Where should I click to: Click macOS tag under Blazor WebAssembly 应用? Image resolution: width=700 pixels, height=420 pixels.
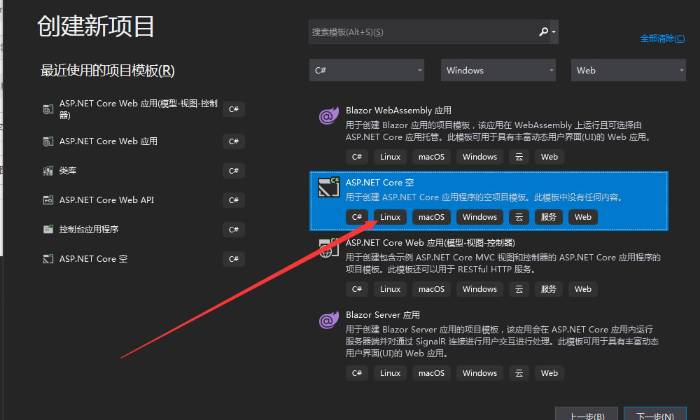pos(431,157)
